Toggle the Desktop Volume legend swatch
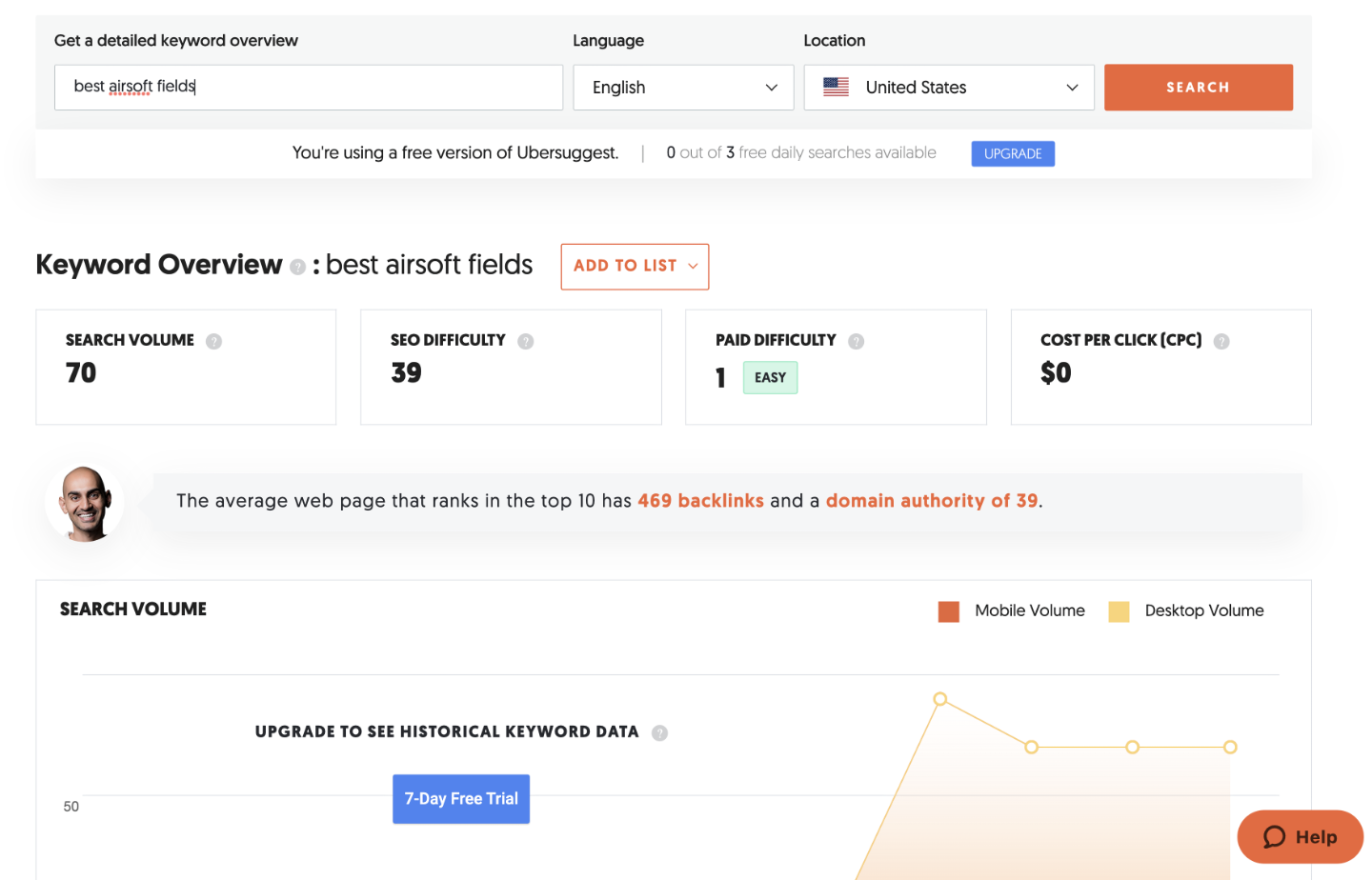Viewport: 1372px width, 880px height. 1119,611
